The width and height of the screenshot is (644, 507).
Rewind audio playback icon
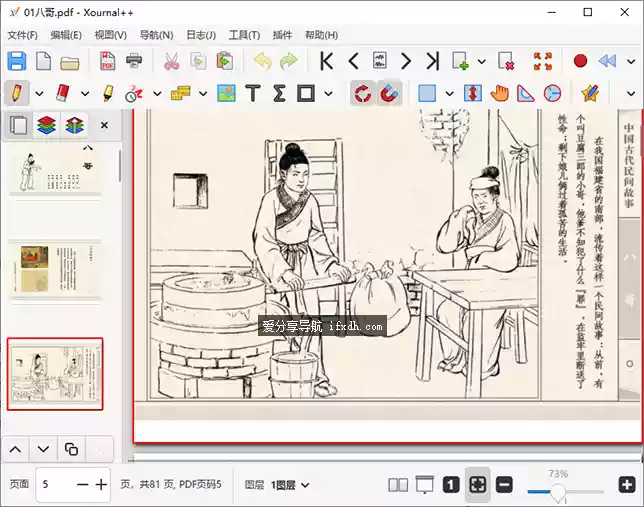(x=607, y=61)
